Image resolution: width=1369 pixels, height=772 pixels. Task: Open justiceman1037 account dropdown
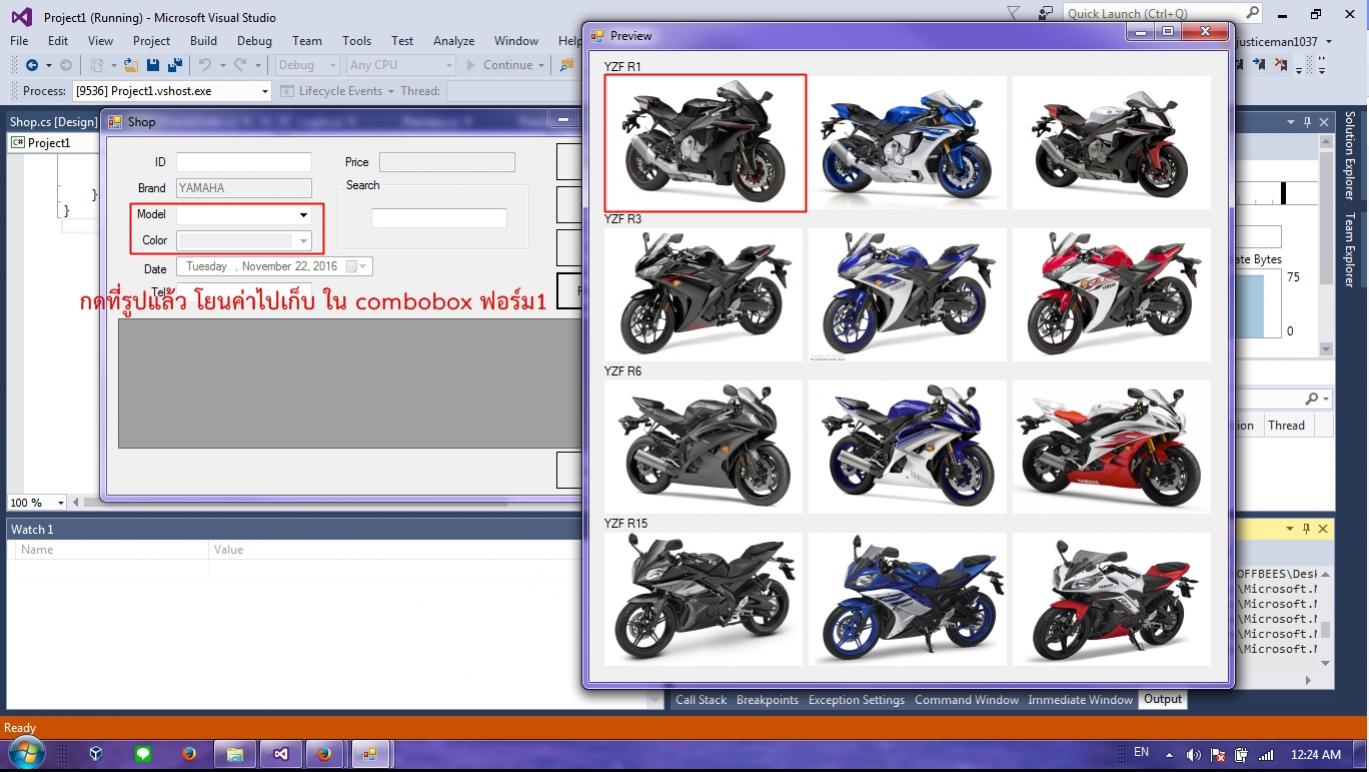pos(1328,41)
